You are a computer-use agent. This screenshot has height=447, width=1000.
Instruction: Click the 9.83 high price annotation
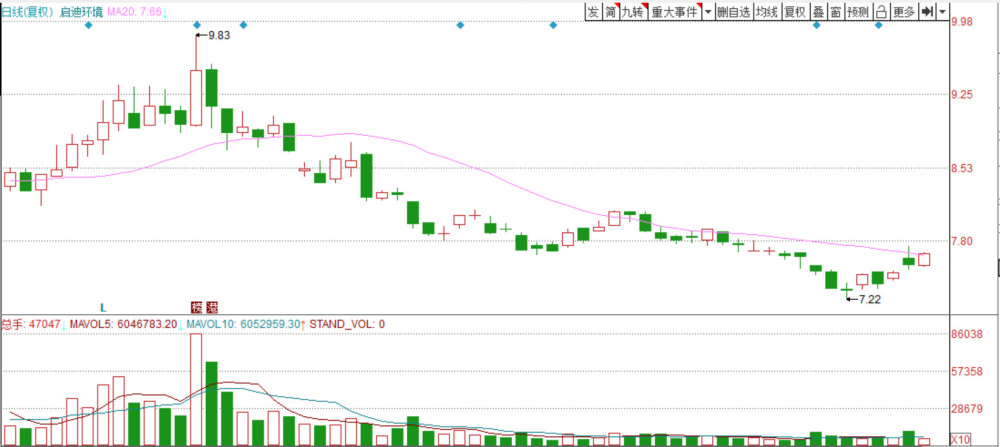[x=219, y=36]
